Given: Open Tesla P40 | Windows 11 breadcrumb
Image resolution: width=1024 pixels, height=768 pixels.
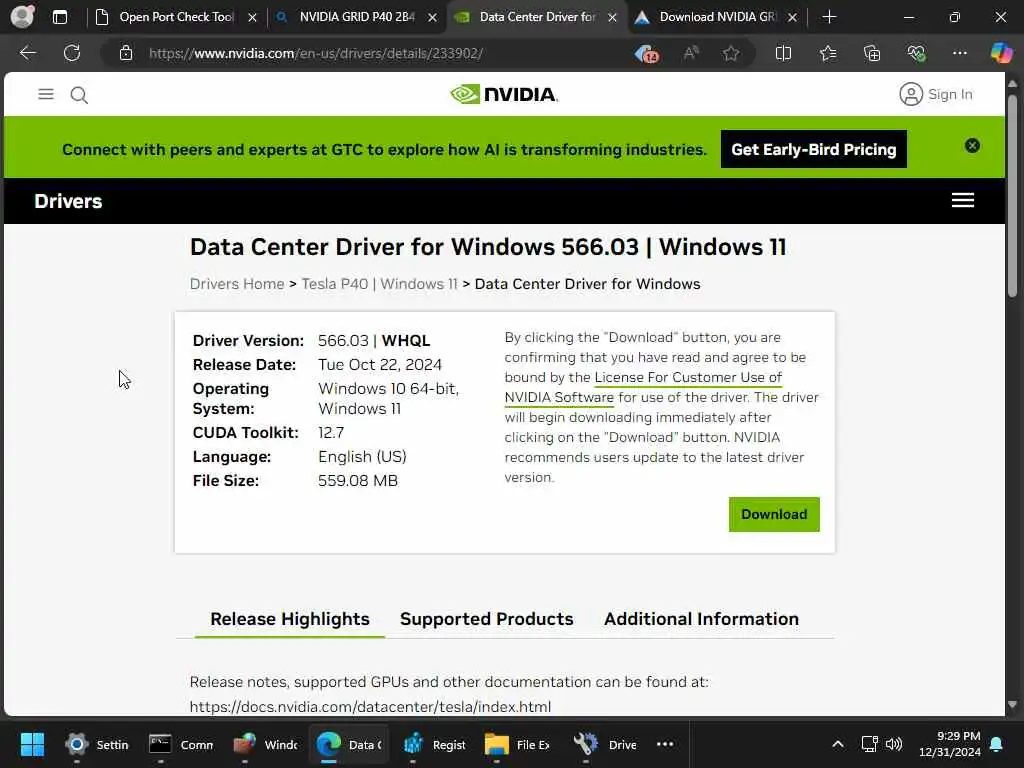Looking at the screenshot, I should point(379,284).
